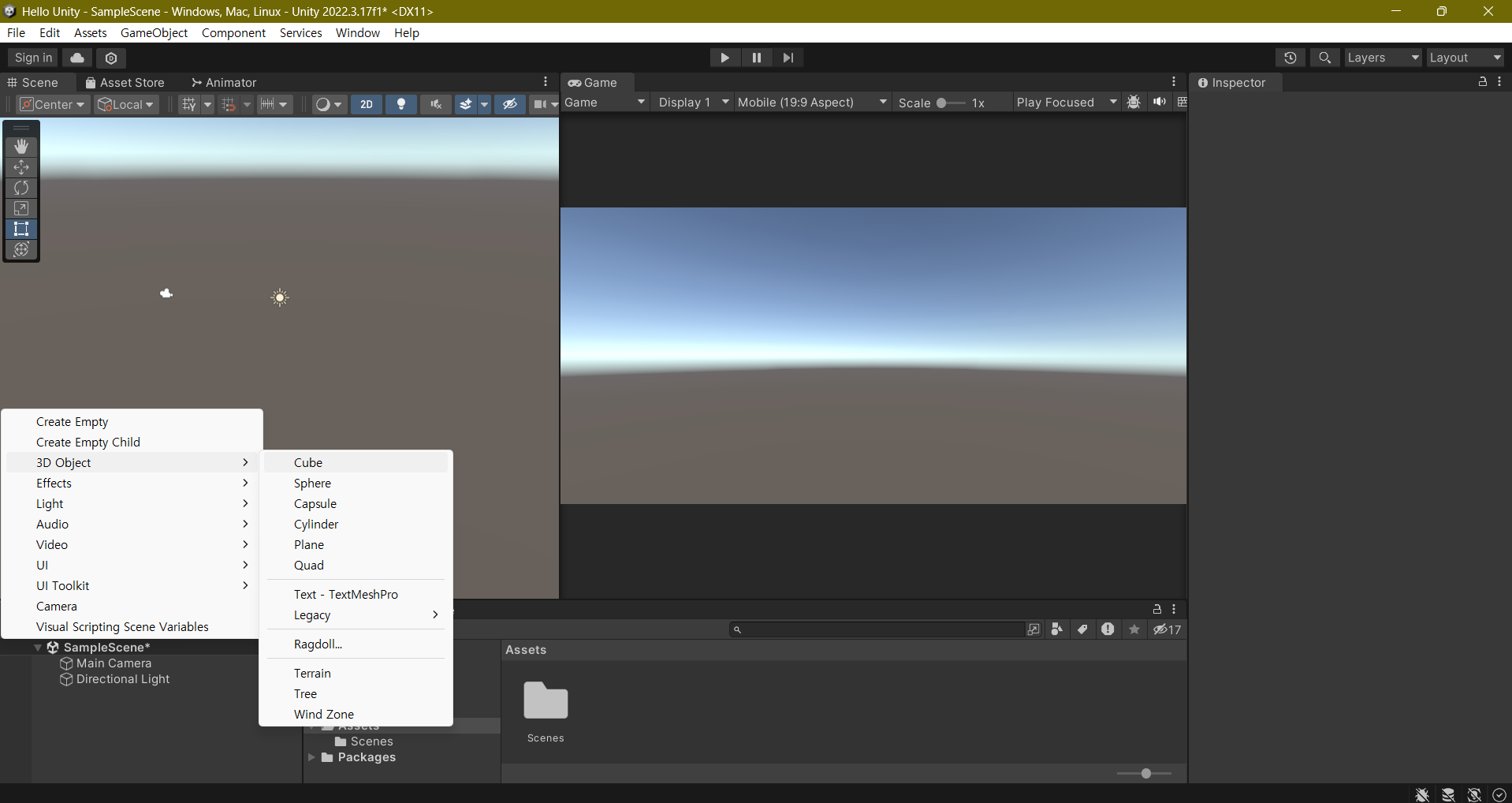The image size is (1512, 803).
Task: Switch to the Asset Store tab
Action: pos(125,83)
